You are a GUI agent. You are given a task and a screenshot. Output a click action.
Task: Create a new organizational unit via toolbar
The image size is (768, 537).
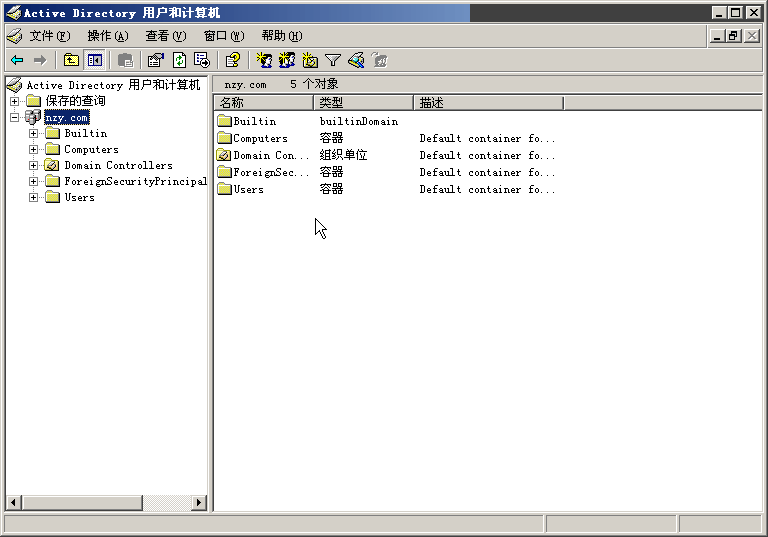(x=310, y=60)
